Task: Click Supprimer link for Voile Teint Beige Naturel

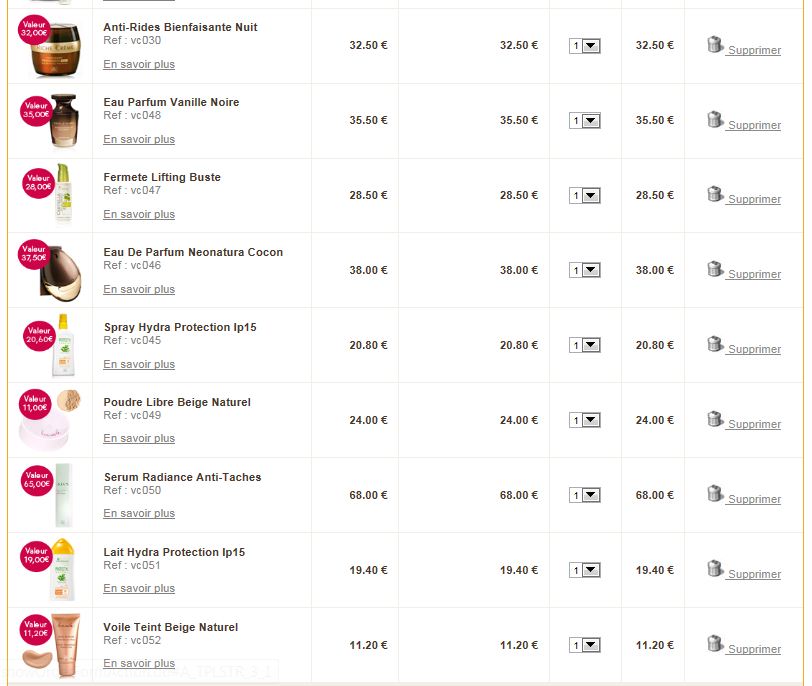Action: pyautogui.click(x=754, y=649)
